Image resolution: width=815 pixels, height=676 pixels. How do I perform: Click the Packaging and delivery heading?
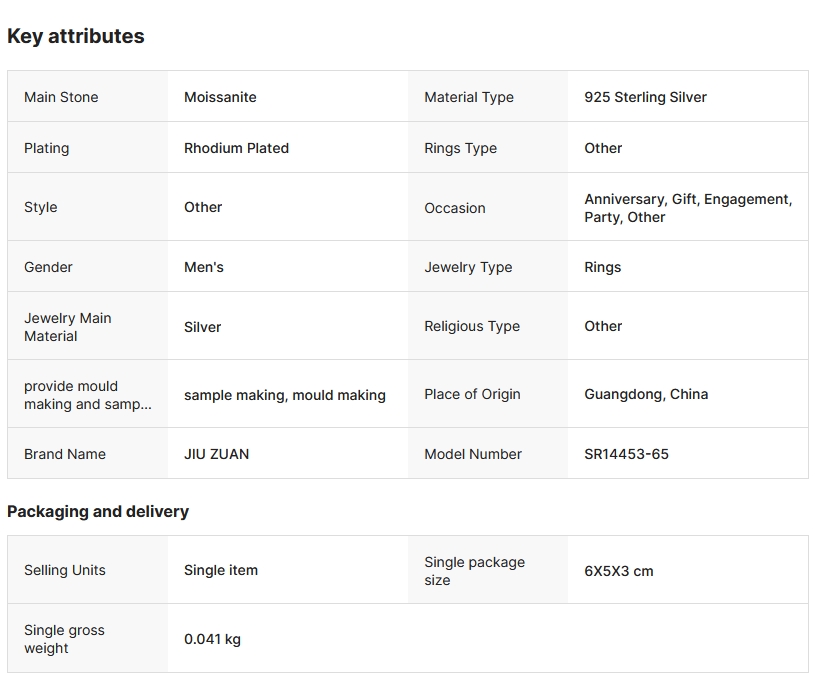(98, 511)
